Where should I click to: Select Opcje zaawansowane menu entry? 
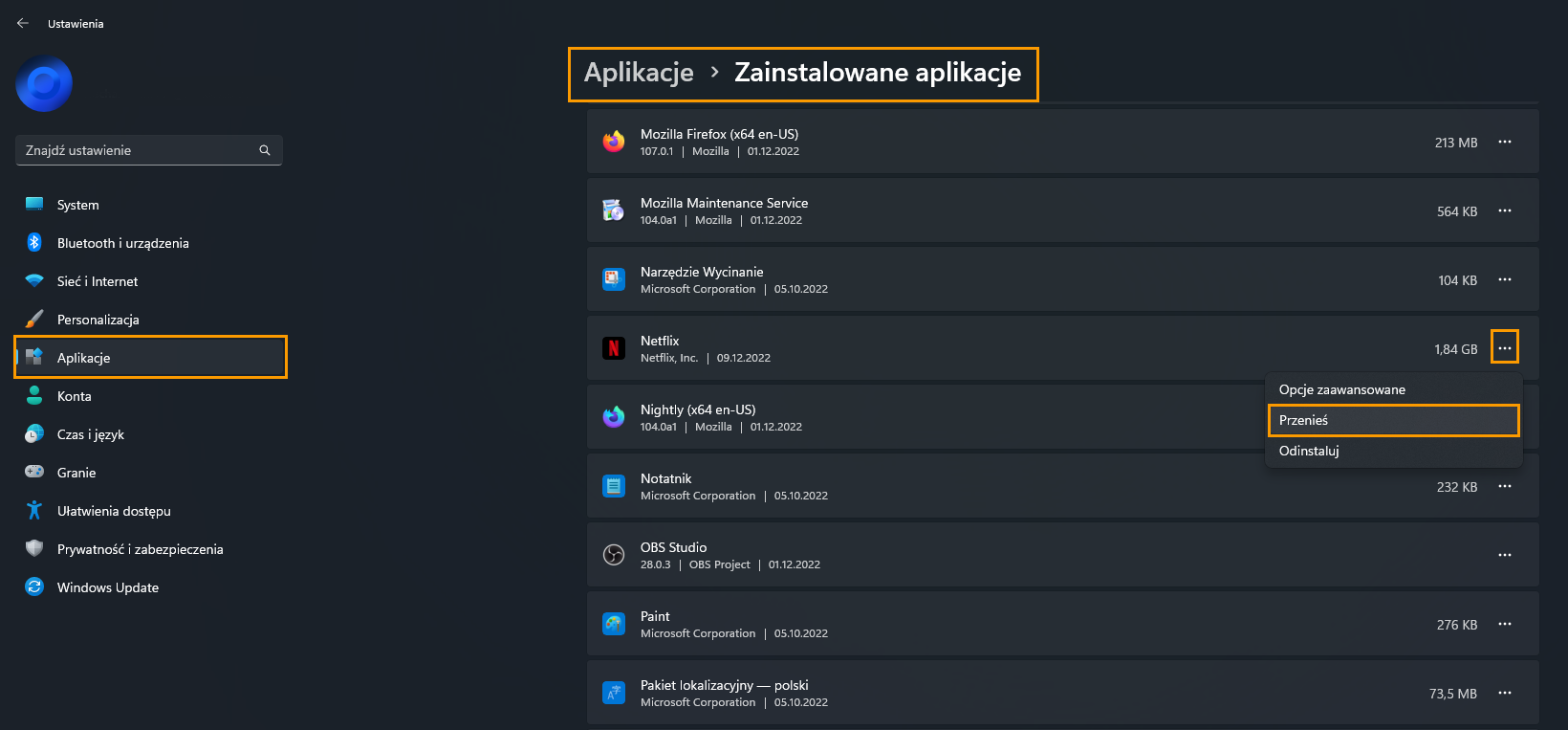click(x=1393, y=389)
